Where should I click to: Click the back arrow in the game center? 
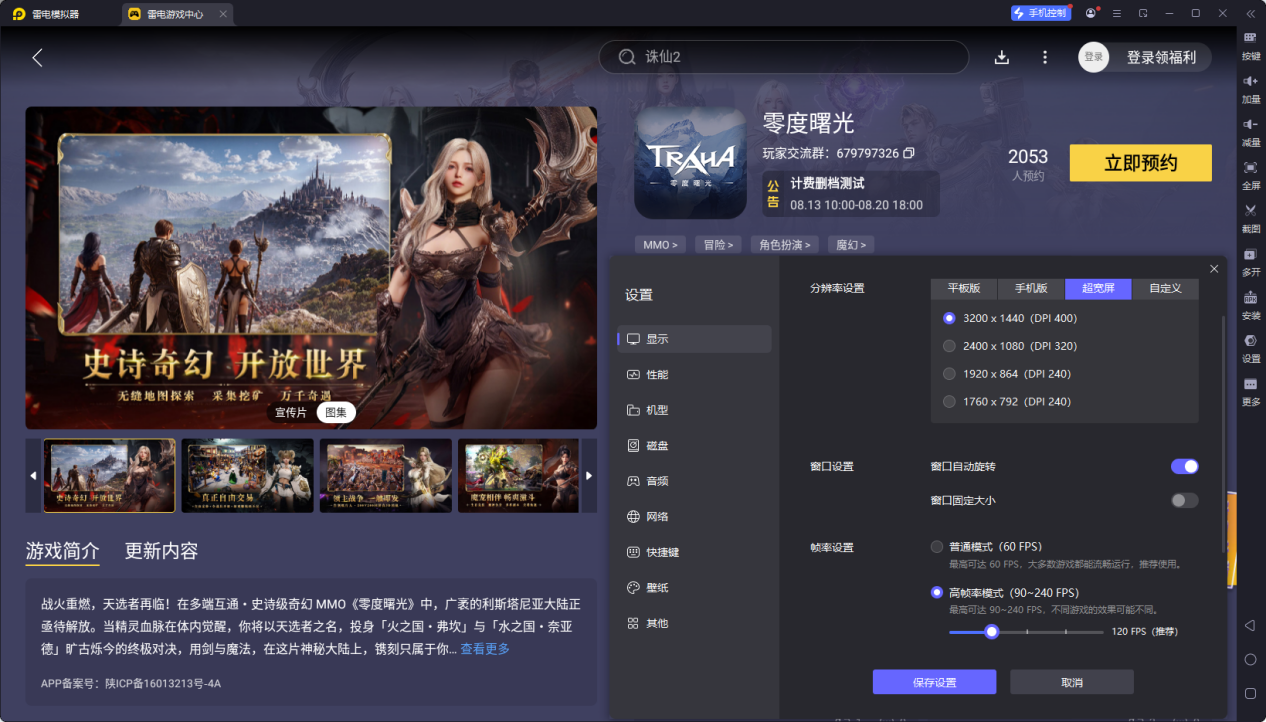click(37, 58)
